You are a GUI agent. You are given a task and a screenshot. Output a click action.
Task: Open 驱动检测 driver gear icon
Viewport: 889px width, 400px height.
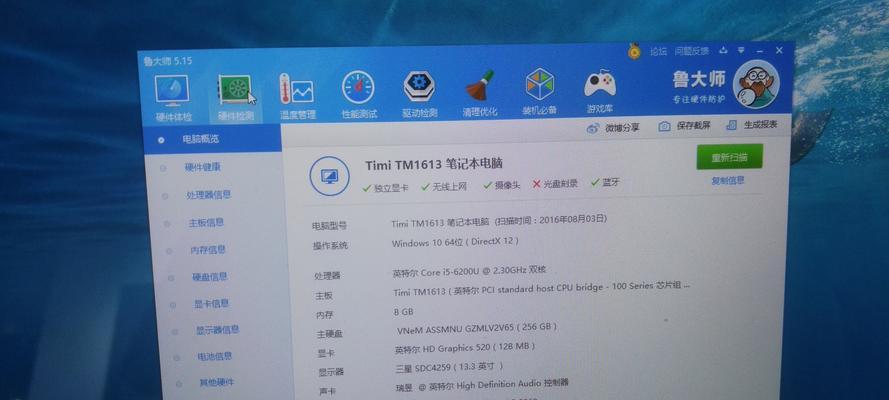pyautogui.click(x=420, y=87)
